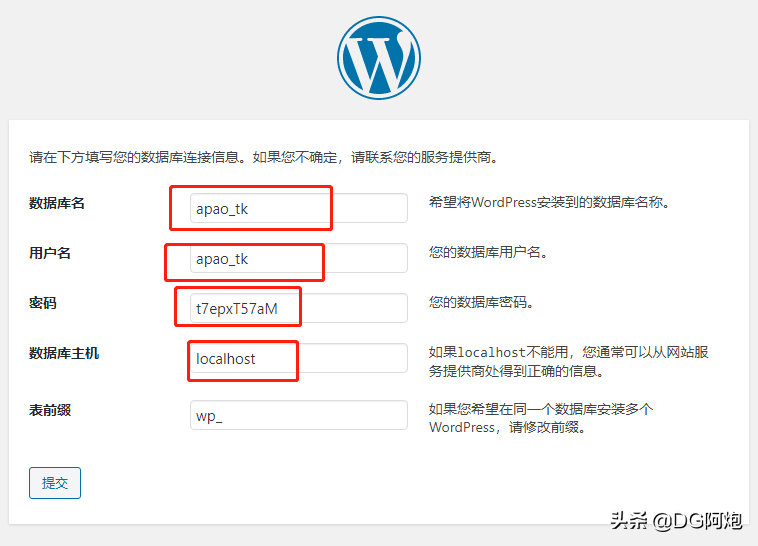Click the intro text 请在下方填写您的数据库连接信息
The width and height of the screenshot is (758, 546).
[263, 157]
